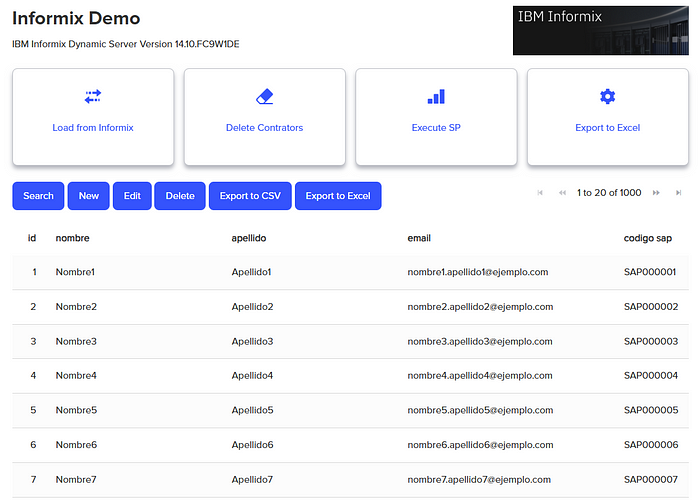The image size is (700, 504).
Task: Sort by the email column header
Action: point(421,238)
